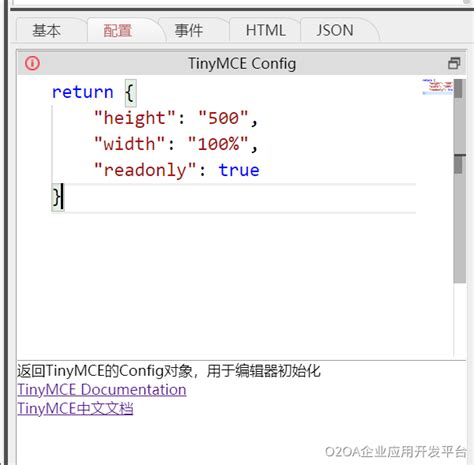Place cursor on the "height" key
The width and height of the screenshot is (474, 465).
(135, 118)
